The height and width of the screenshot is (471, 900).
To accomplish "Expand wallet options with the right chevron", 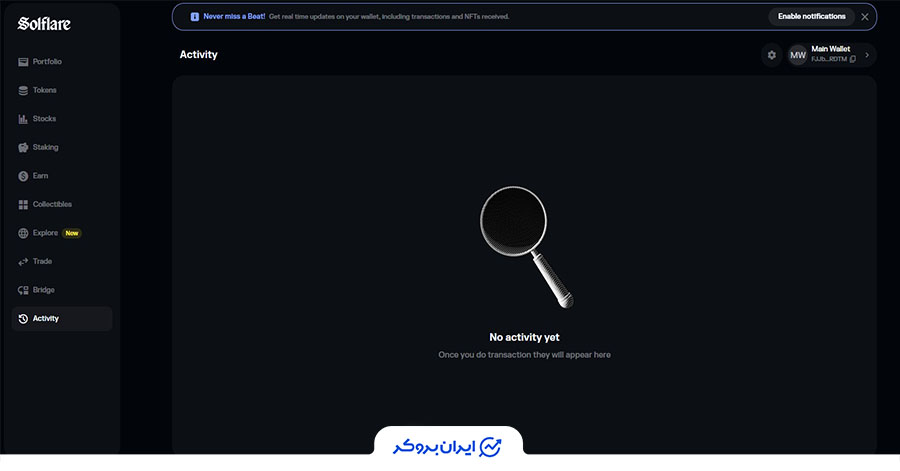I will [867, 55].
